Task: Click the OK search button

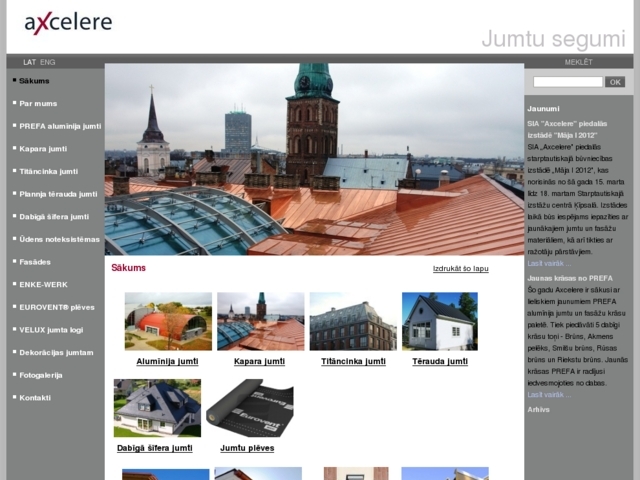Action: point(615,82)
